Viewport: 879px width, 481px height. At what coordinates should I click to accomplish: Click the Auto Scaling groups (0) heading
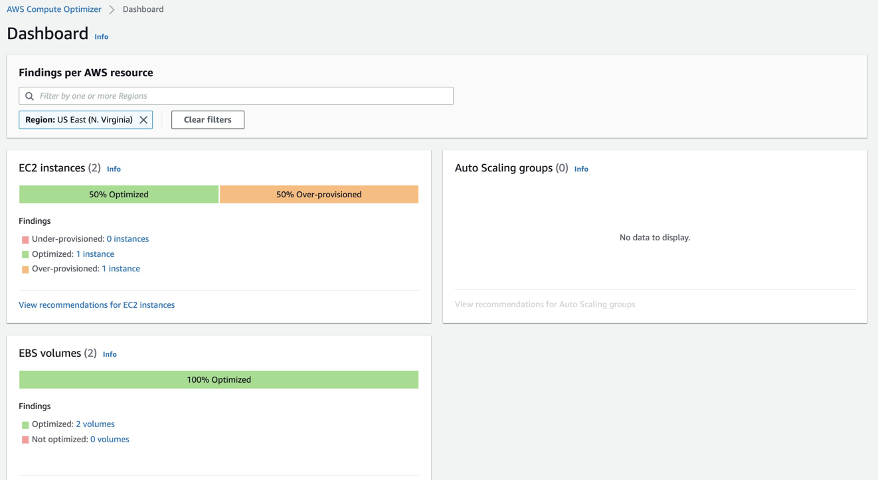point(511,168)
